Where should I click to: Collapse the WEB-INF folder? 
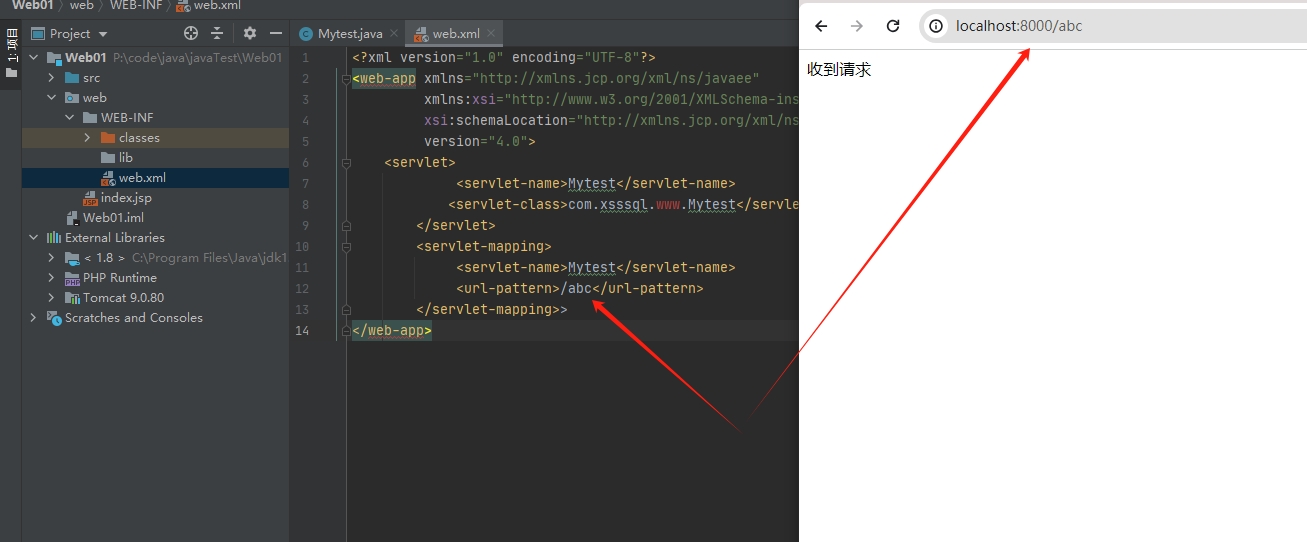coord(69,118)
